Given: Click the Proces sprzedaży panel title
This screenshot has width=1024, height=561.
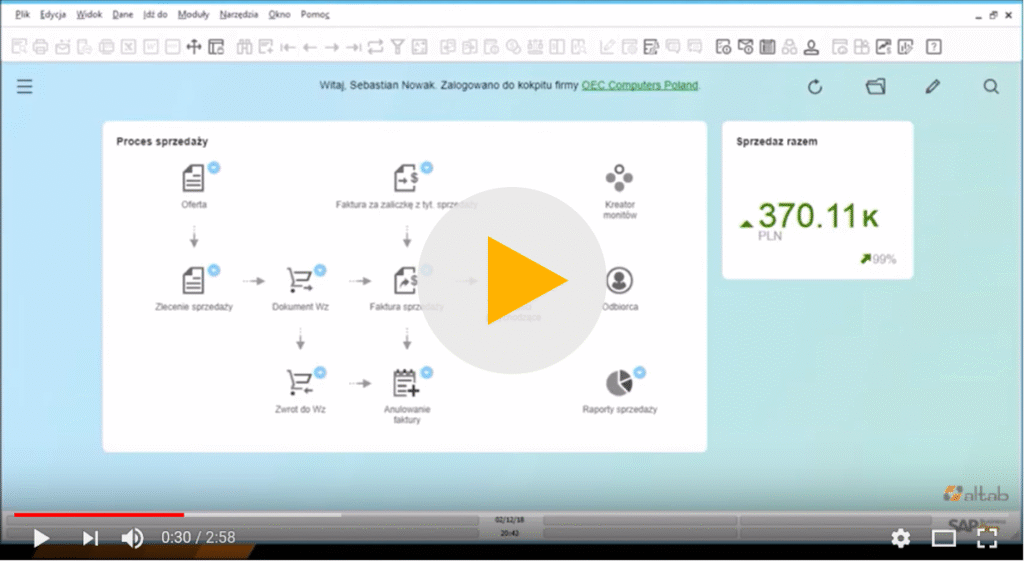Looking at the screenshot, I should 162,141.
